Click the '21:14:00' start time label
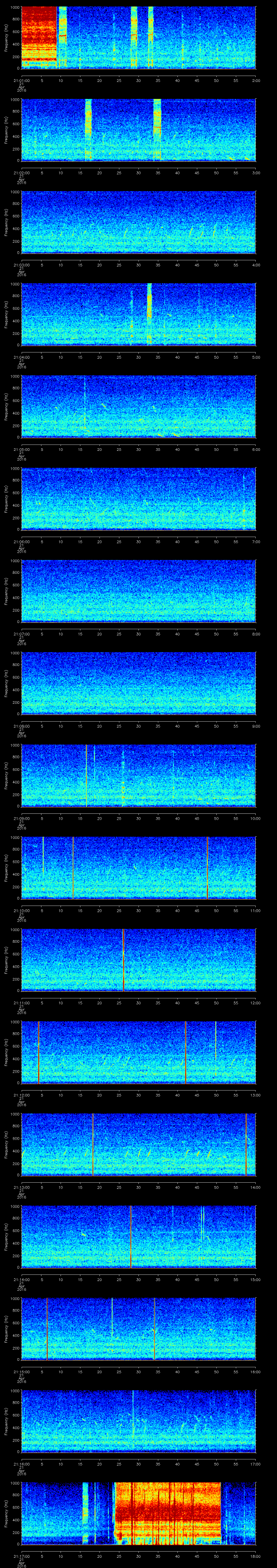This screenshot has width=277, height=1568. (x=21, y=1279)
